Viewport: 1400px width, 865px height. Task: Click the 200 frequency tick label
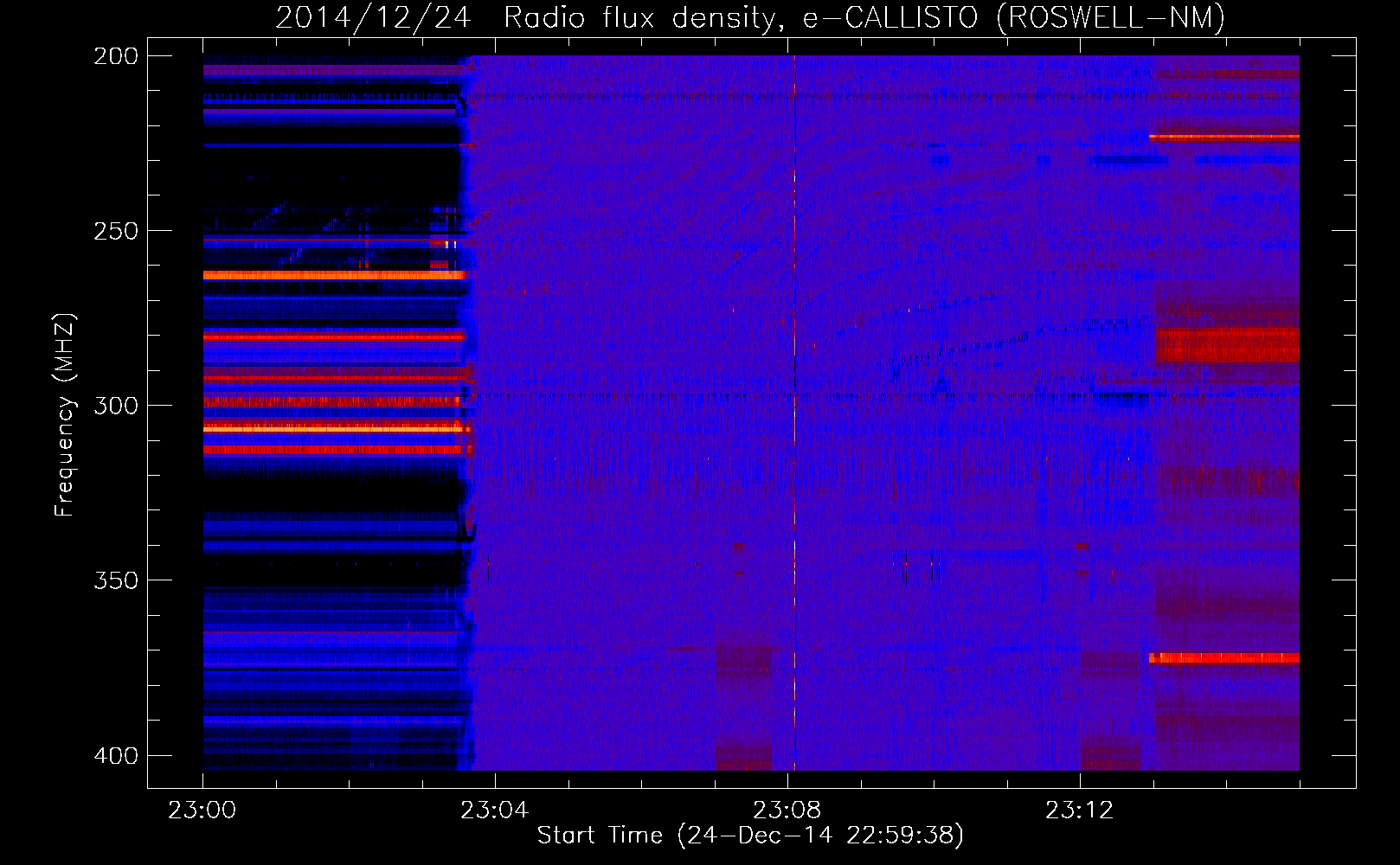point(116,56)
